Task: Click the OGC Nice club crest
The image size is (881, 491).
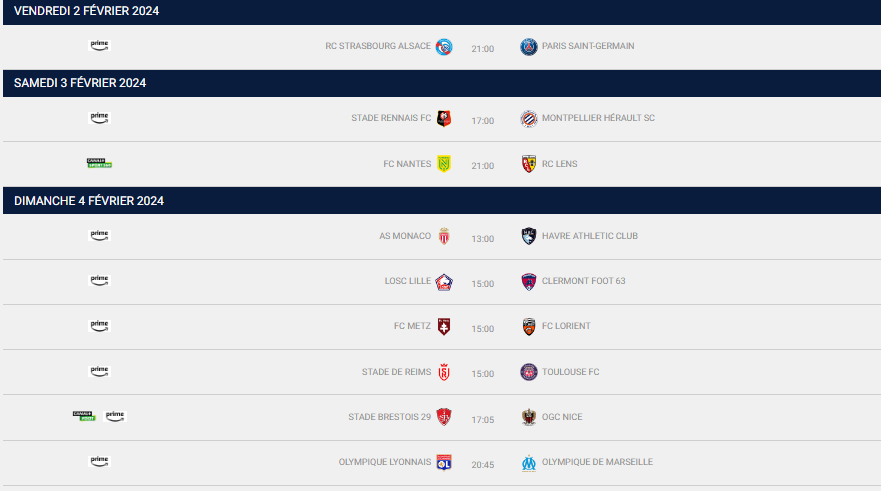Action: (529, 417)
